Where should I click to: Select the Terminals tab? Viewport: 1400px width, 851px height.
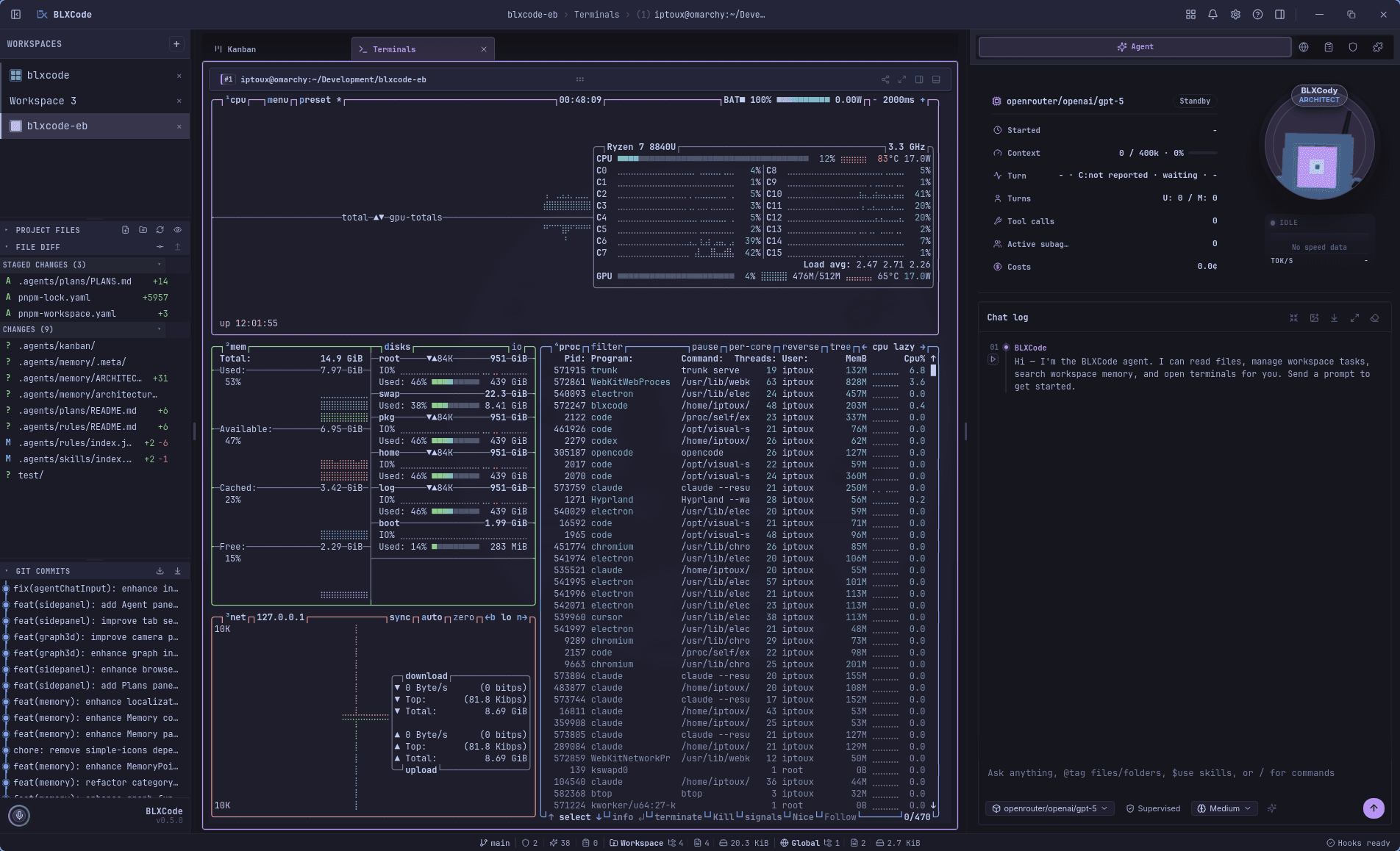click(x=423, y=49)
